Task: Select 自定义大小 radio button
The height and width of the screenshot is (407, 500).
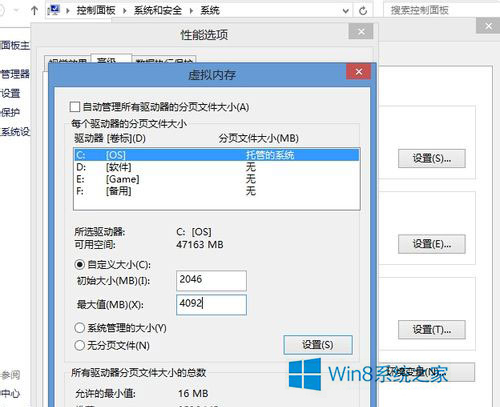Action: [x=80, y=265]
